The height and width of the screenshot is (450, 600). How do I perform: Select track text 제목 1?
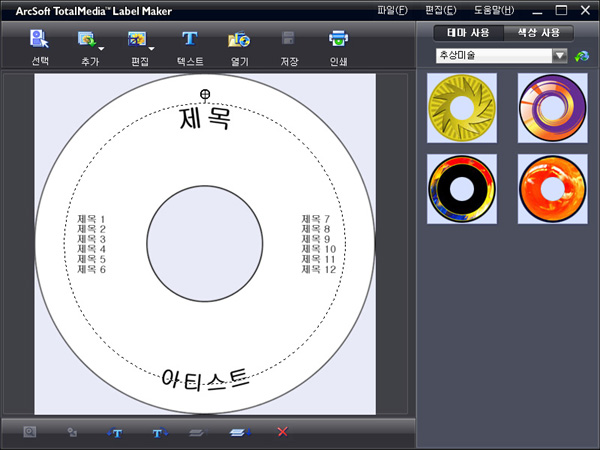(91, 219)
